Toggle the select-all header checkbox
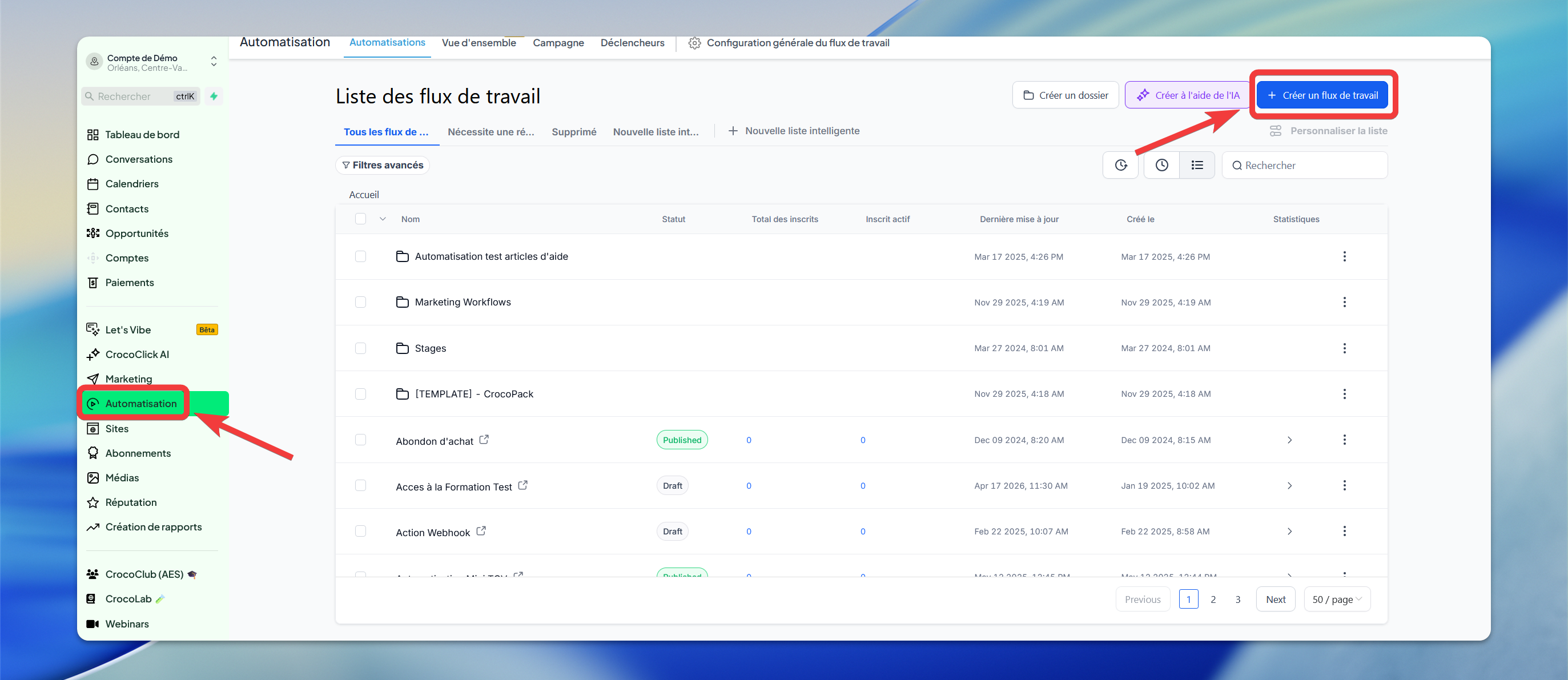The width and height of the screenshot is (1568, 680). [x=360, y=219]
